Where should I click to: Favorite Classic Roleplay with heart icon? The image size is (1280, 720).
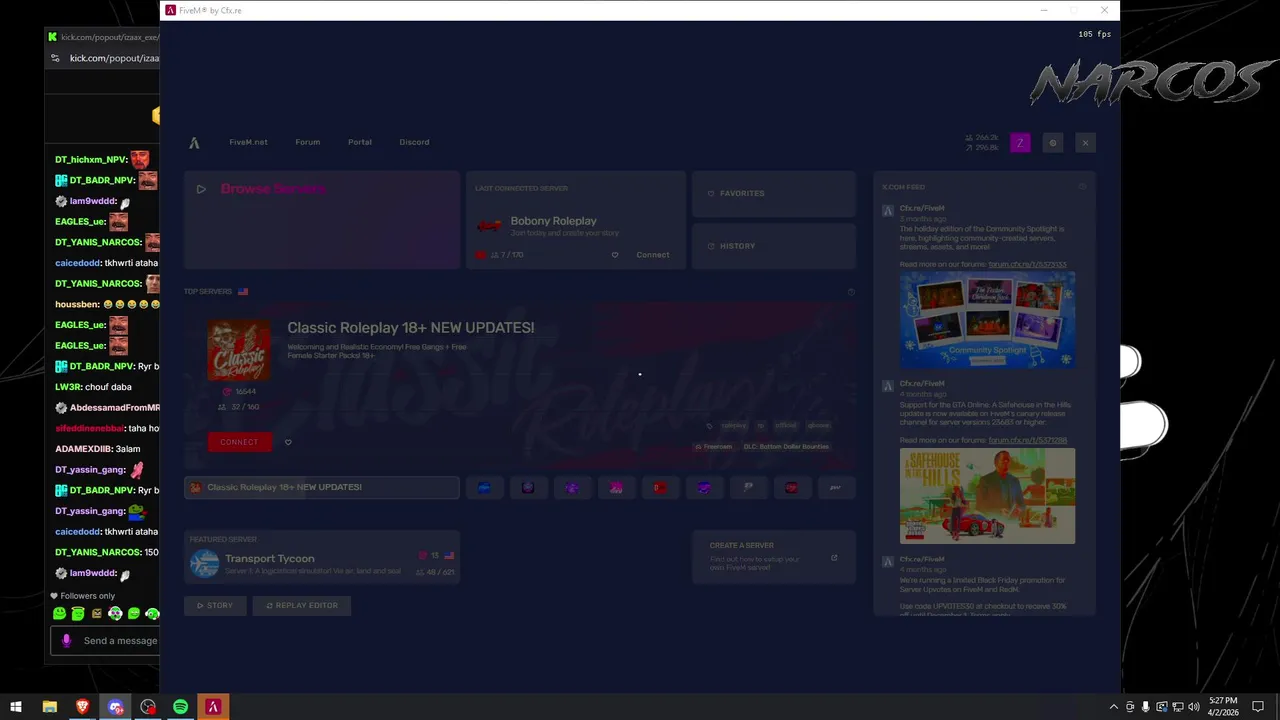coord(288,442)
